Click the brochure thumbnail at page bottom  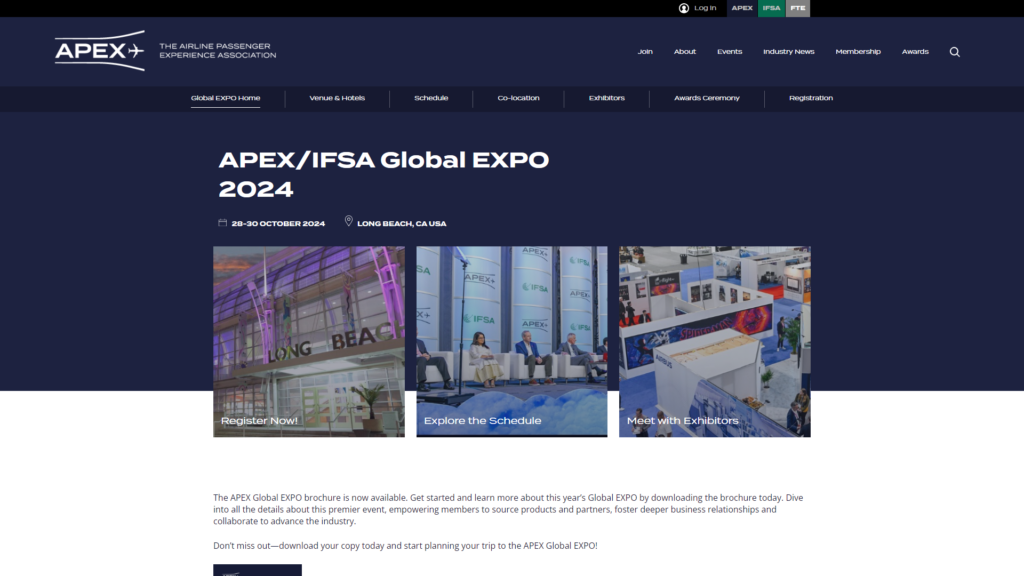[x=257, y=570]
